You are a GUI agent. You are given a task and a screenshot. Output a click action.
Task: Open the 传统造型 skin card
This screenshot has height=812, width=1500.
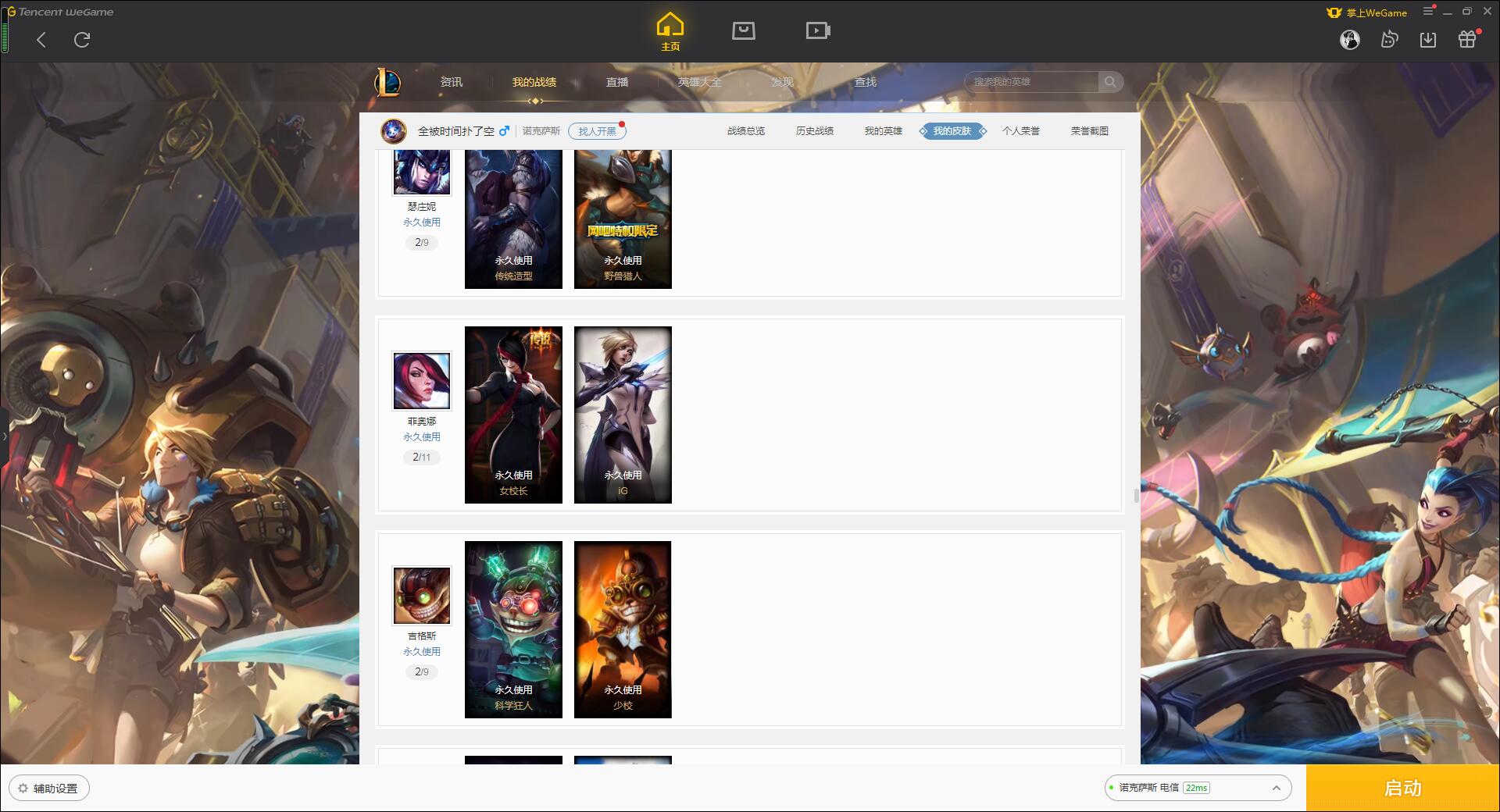[x=513, y=219]
